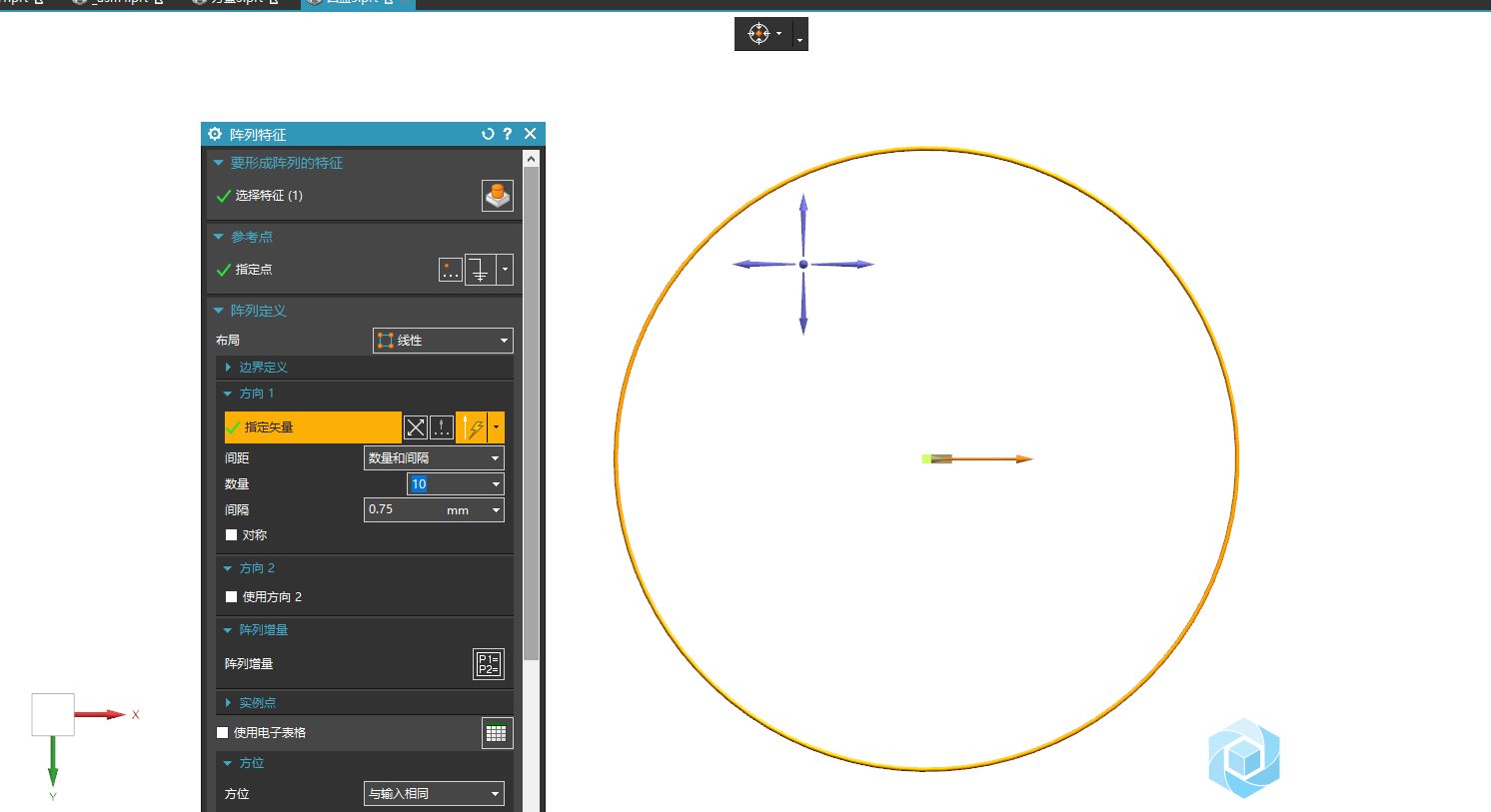Open the small arrow beside the snap point icon
Viewport: 1491px width, 812px height.
tap(779, 34)
